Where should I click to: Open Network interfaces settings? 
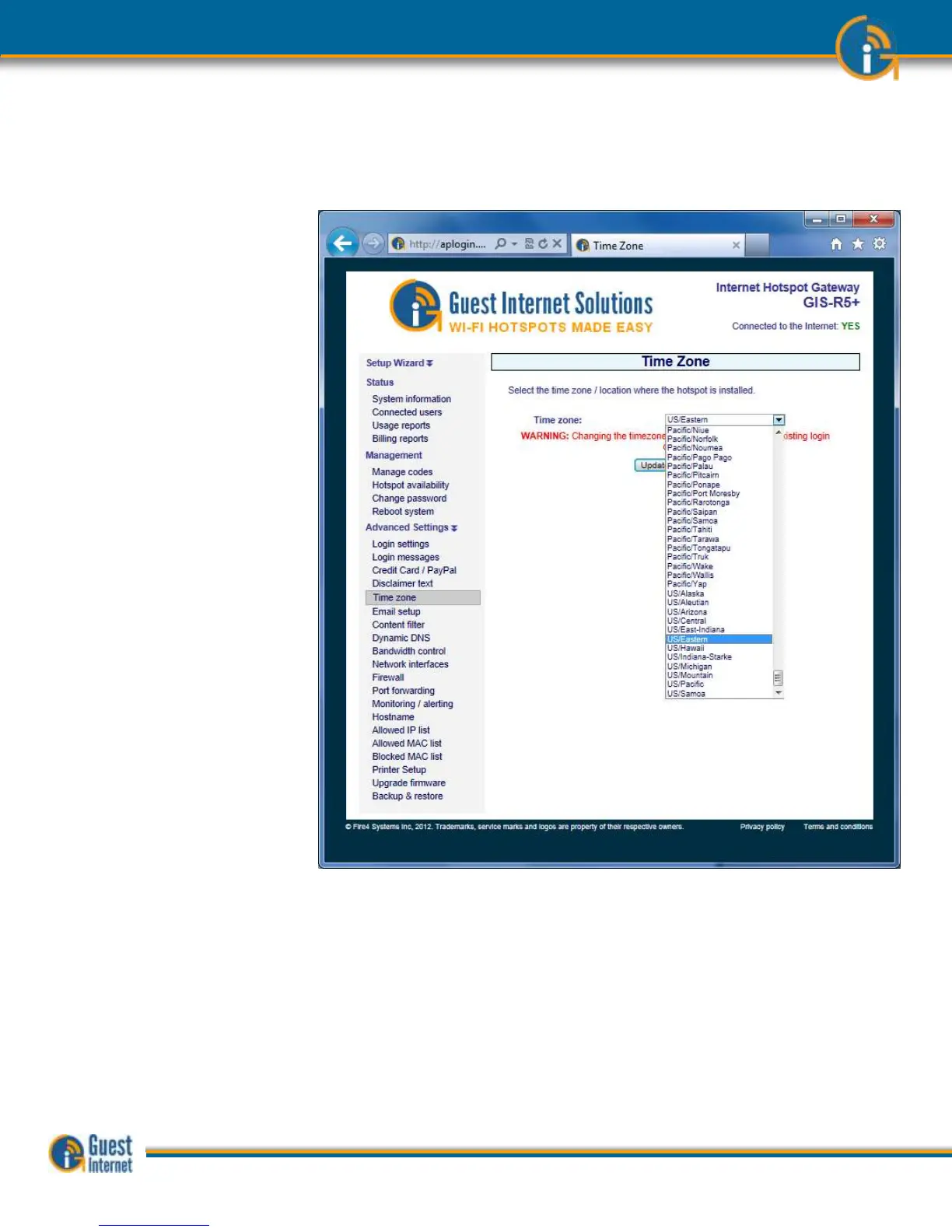coord(410,664)
